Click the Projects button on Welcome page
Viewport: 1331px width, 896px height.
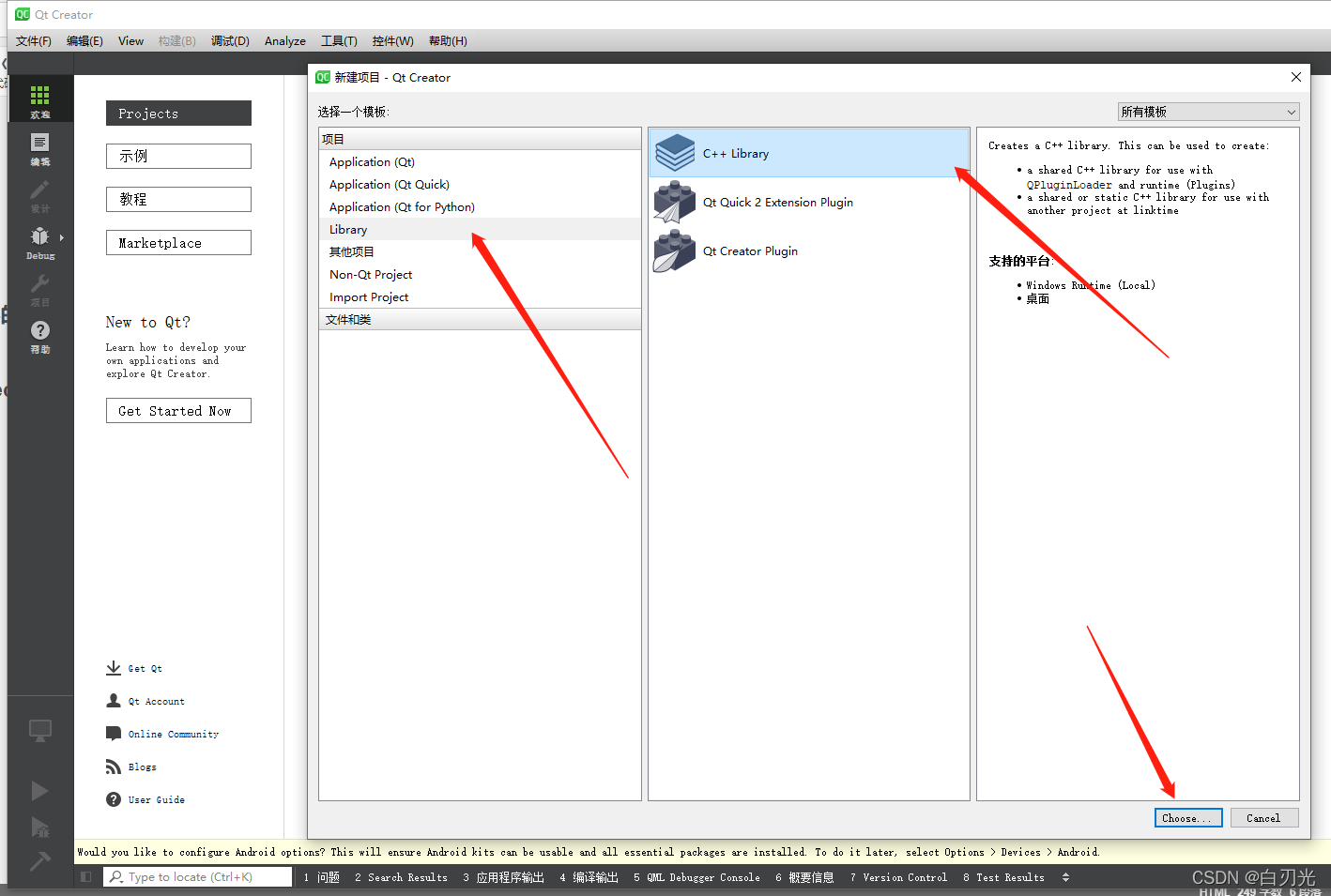point(178,113)
